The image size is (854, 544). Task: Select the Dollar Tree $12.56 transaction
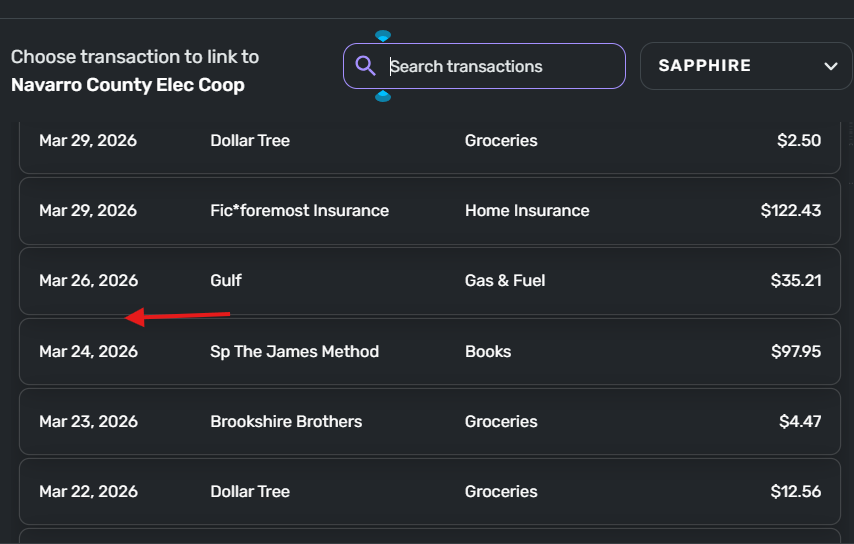(x=429, y=492)
